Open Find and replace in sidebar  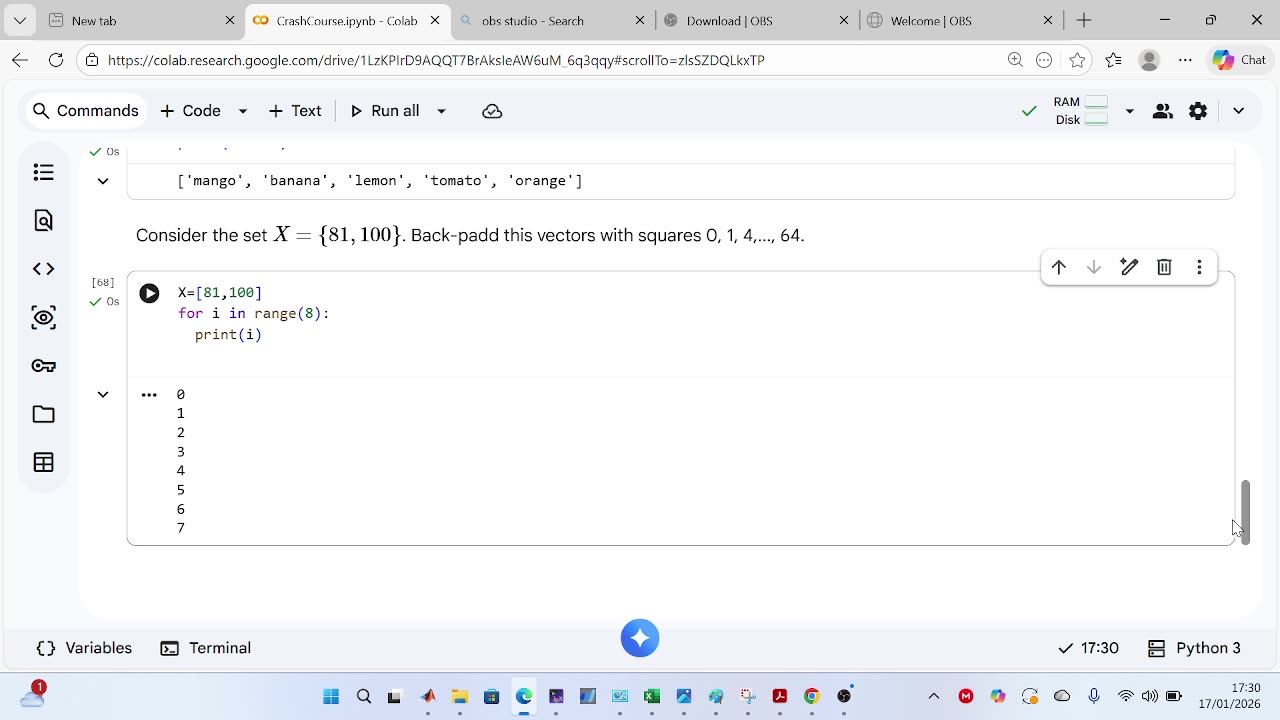click(x=43, y=221)
